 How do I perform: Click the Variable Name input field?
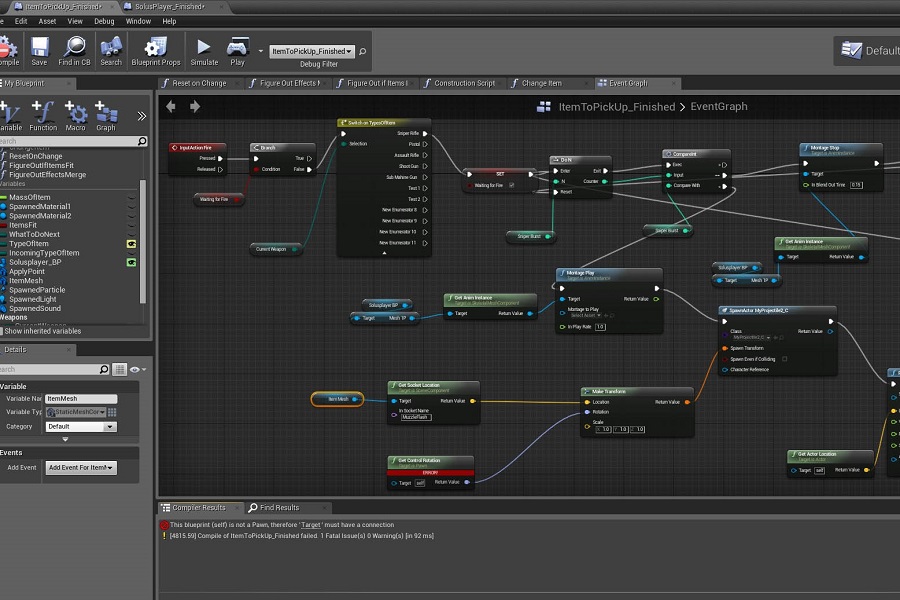[81, 399]
